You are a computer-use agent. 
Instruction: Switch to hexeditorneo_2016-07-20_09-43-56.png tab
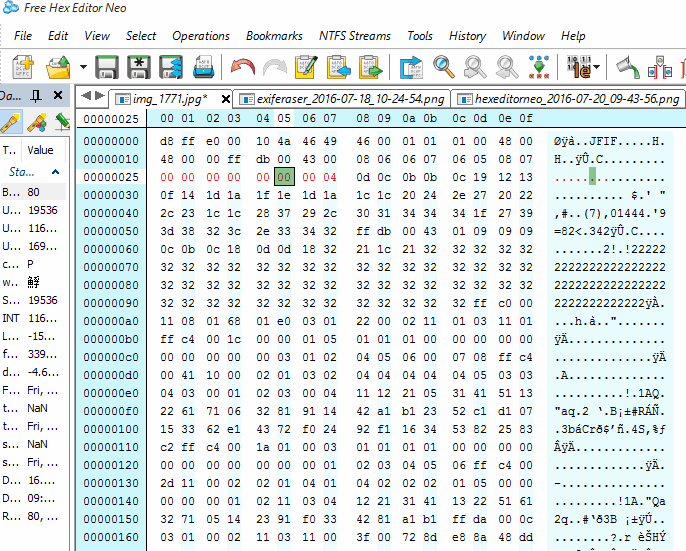tap(569, 99)
